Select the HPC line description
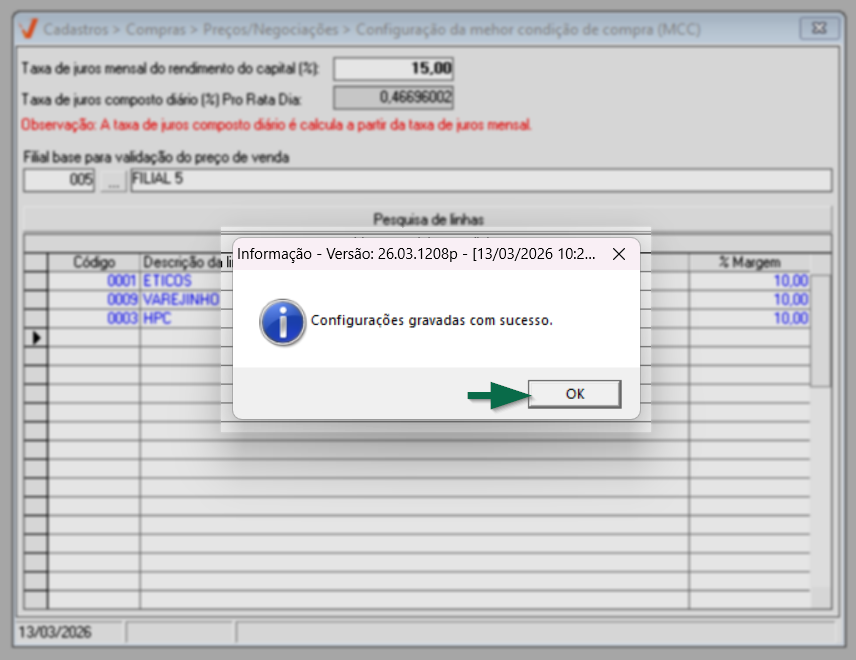The image size is (856, 660). click(157, 318)
